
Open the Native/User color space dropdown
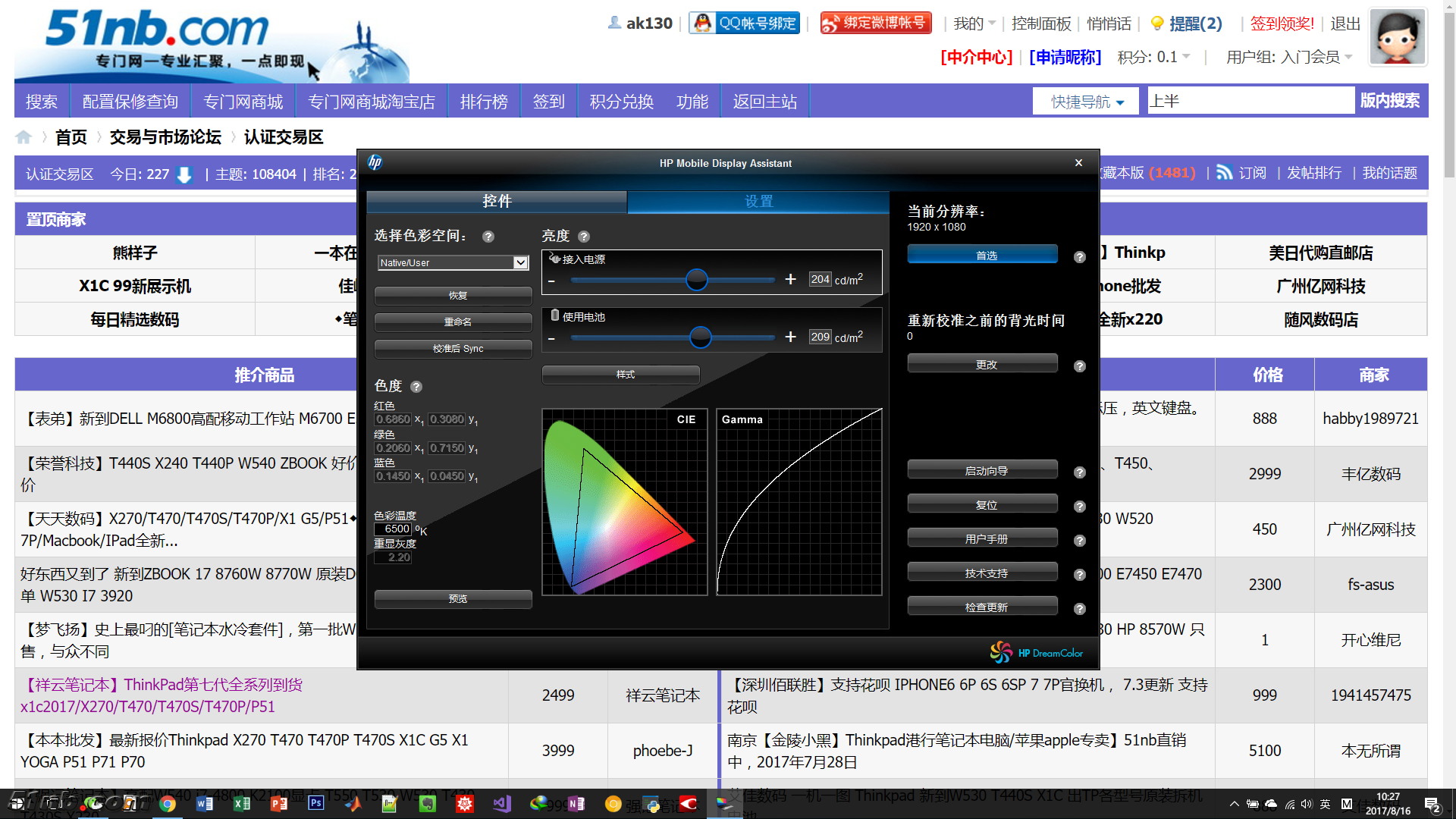click(x=520, y=262)
